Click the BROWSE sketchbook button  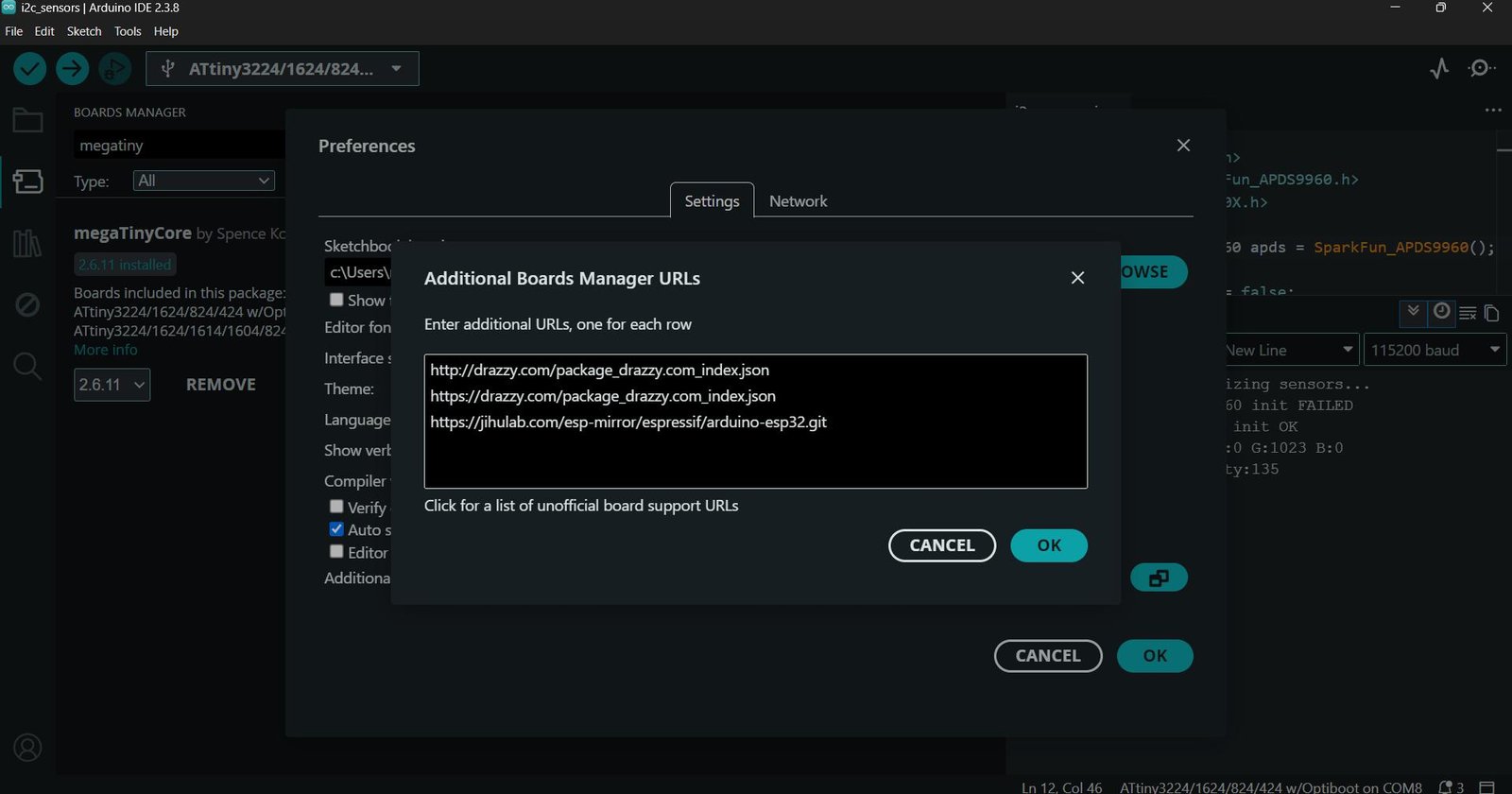[x=1153, y=272]
